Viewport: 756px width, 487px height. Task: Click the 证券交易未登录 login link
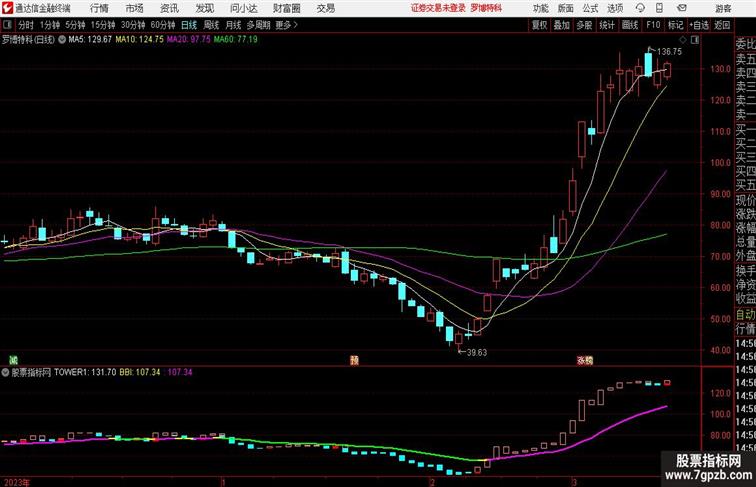tap(438, 8)
